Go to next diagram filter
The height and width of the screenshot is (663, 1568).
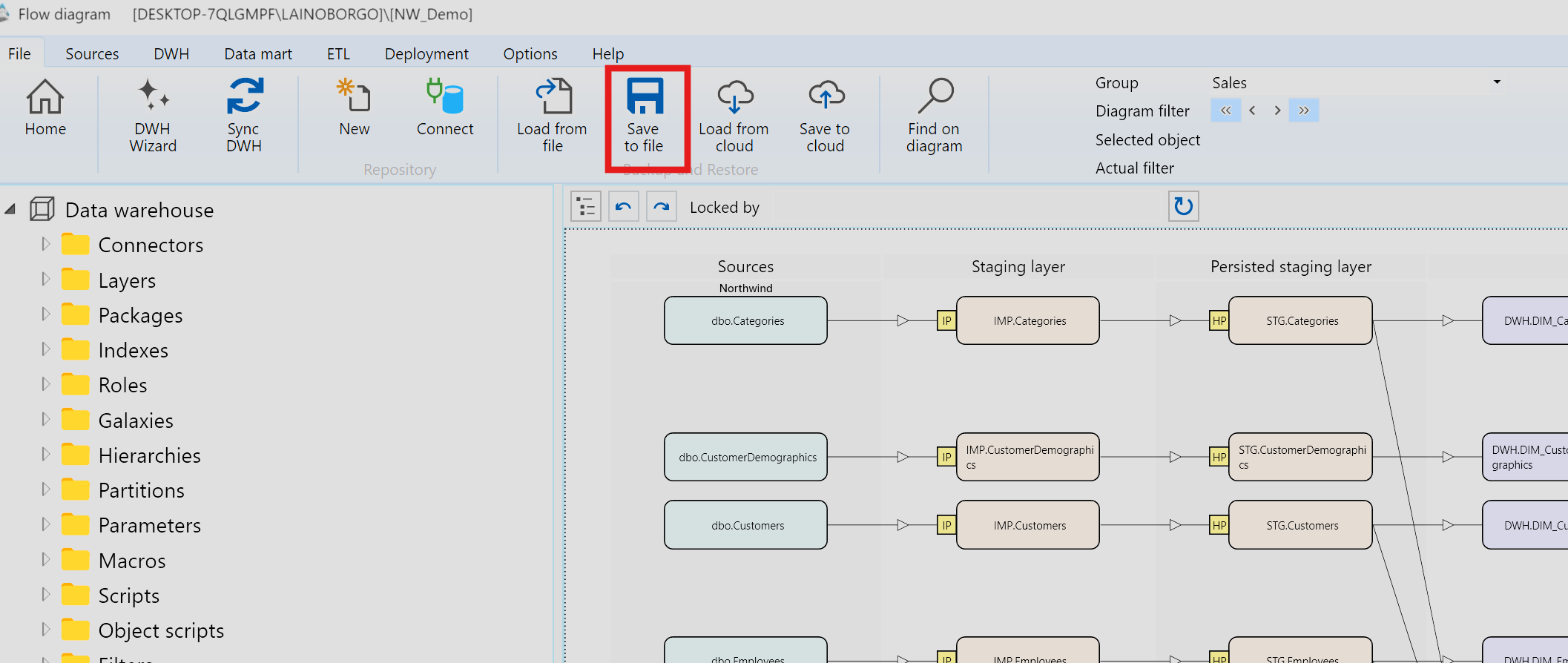click(x=1277, y=110)
